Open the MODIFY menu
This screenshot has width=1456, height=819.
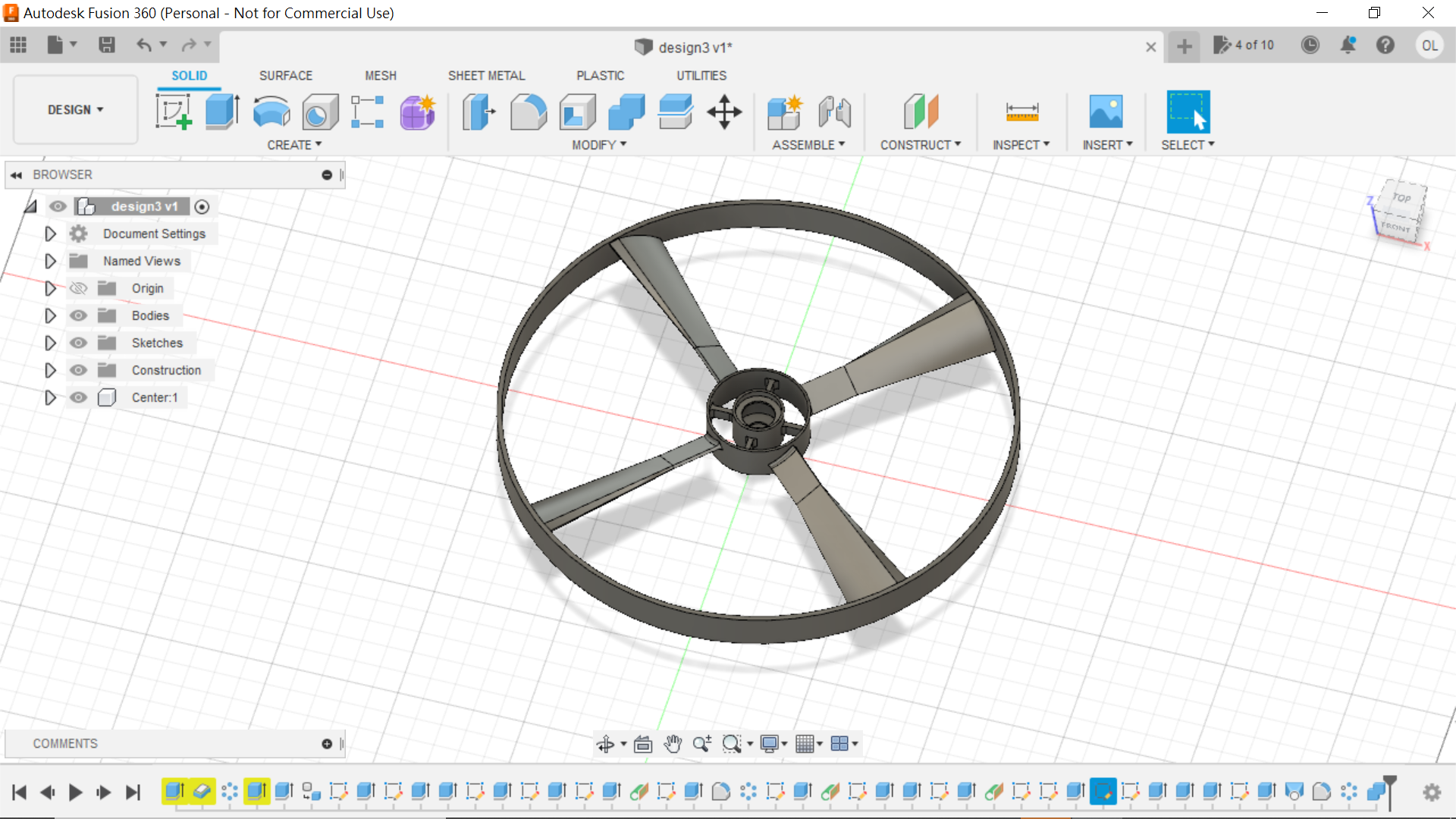598,145
